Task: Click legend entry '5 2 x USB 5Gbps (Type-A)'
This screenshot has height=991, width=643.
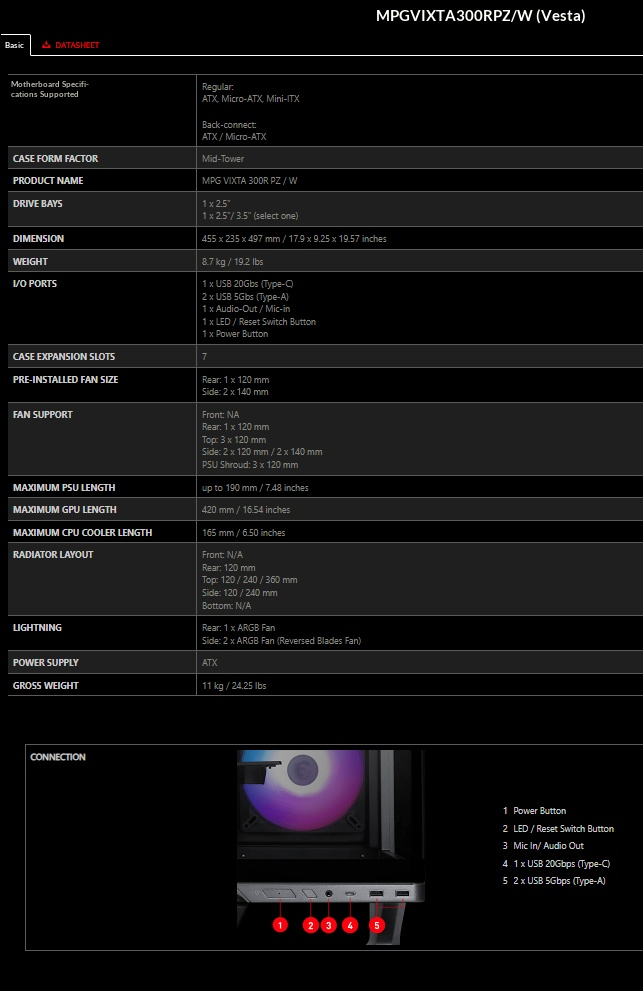Action: coord(554,881)
